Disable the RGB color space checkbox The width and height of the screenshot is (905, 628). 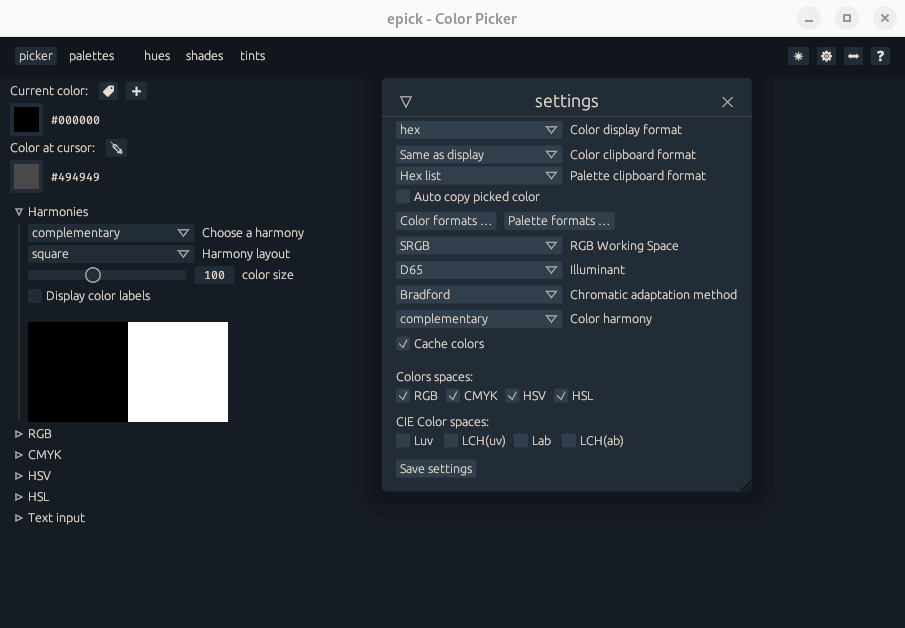(x=403, y=396)
